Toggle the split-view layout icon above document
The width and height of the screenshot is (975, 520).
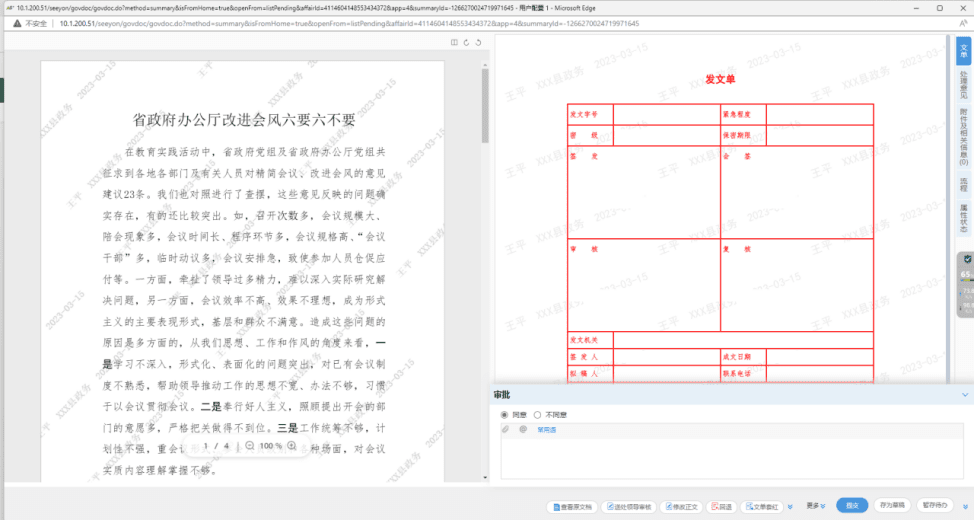454,42
